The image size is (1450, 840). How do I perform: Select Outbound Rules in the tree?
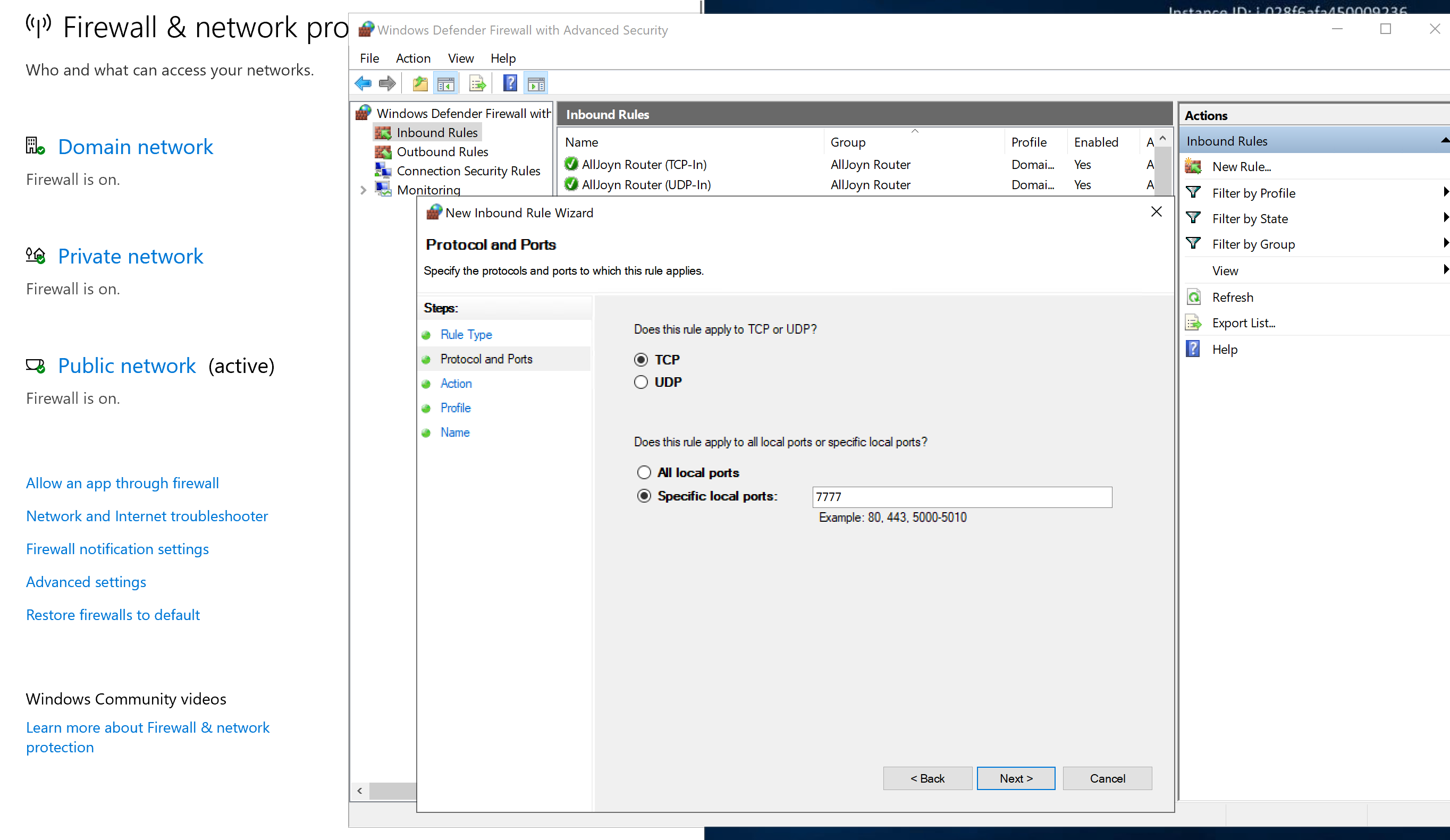click(442, 152)
